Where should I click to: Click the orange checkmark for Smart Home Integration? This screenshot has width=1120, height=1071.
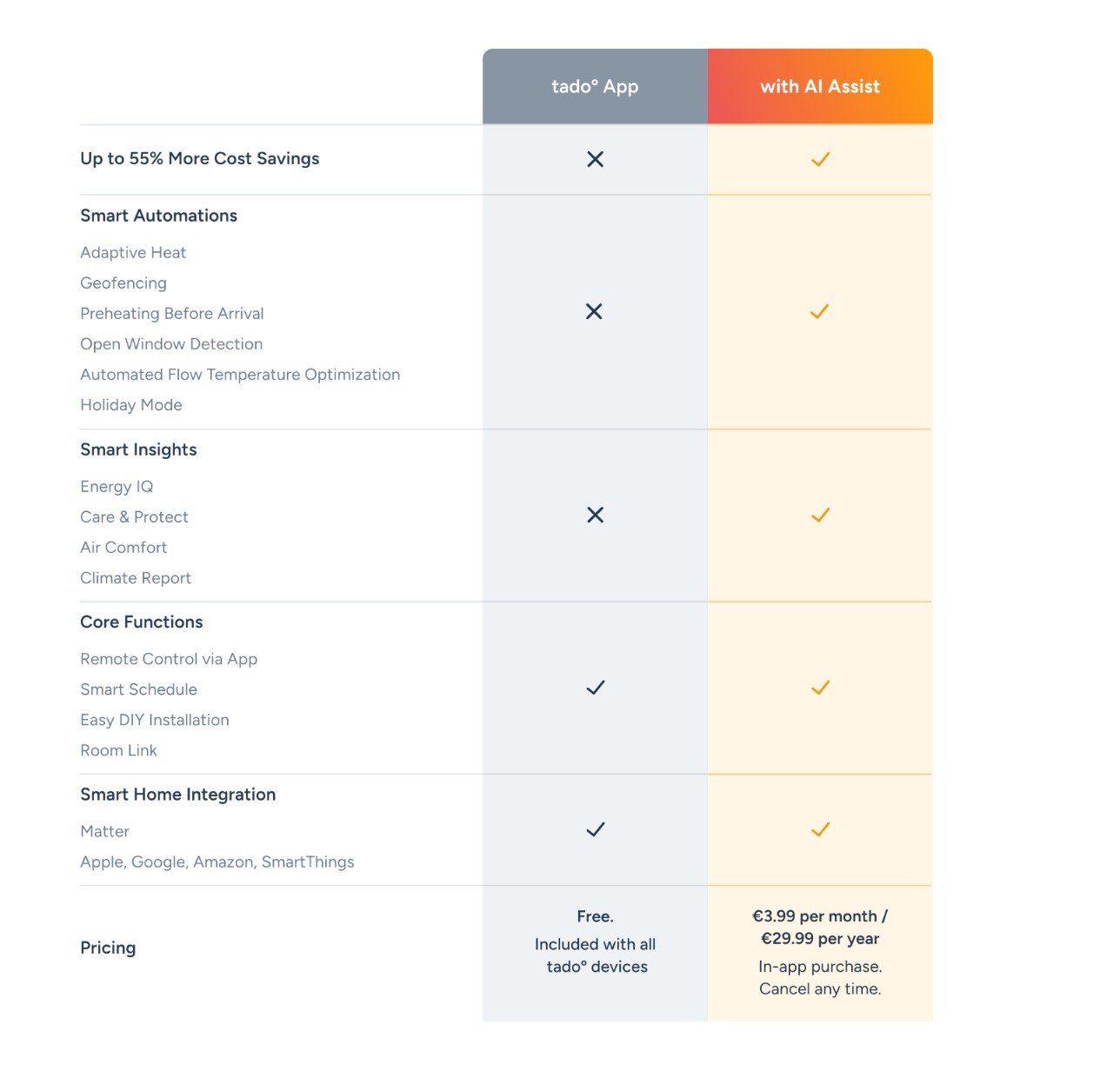coord(820,829)
